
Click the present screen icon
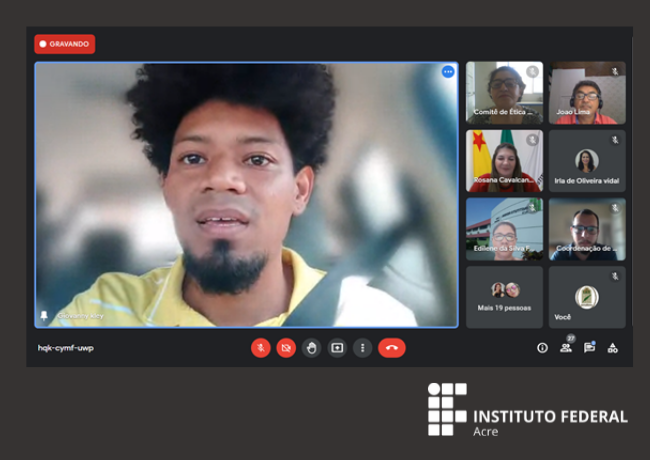click(337, 348)
